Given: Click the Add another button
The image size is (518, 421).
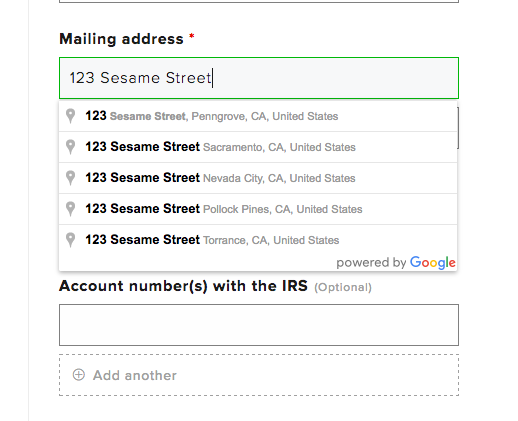Looking at the screenshot, I should pyautogui.click(x=259, y=375).
